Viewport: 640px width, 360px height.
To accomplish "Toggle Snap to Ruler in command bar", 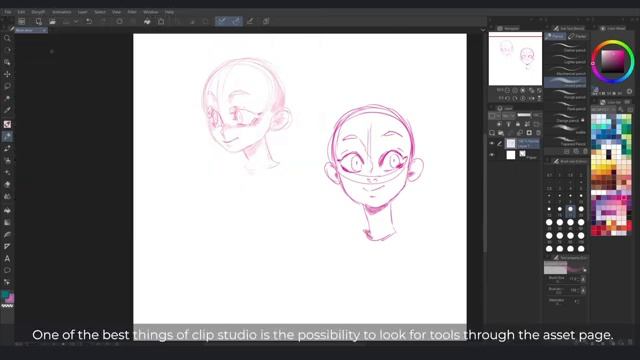I will [x=222, y=21].
